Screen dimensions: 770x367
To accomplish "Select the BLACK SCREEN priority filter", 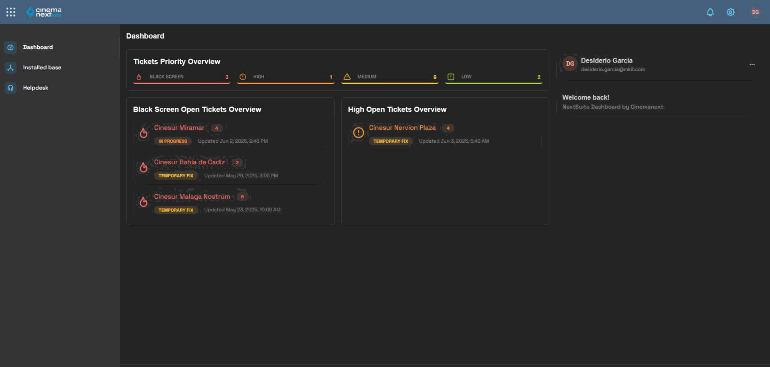I will [182, 78].
